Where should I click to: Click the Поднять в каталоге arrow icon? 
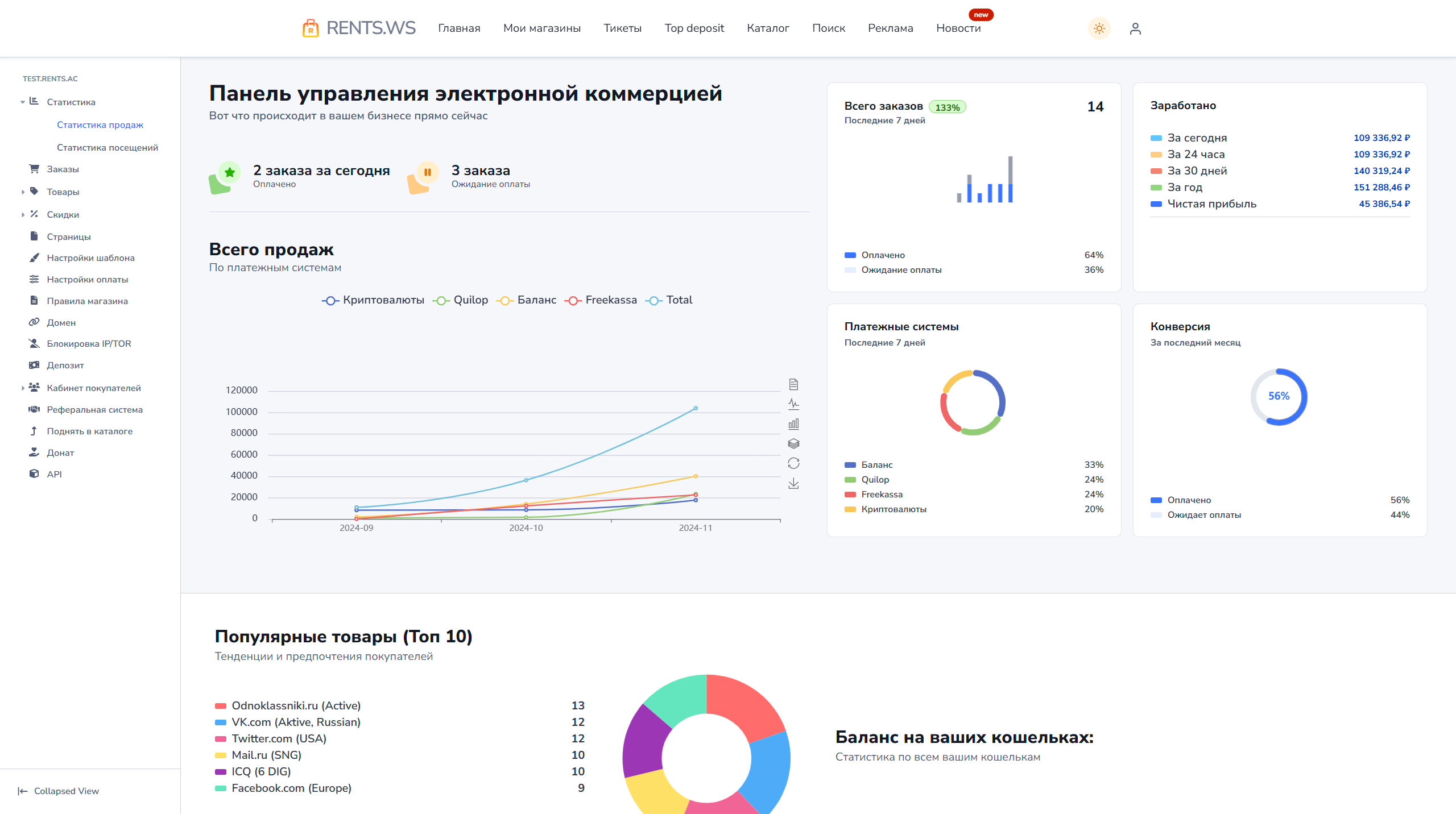point(34,431)
